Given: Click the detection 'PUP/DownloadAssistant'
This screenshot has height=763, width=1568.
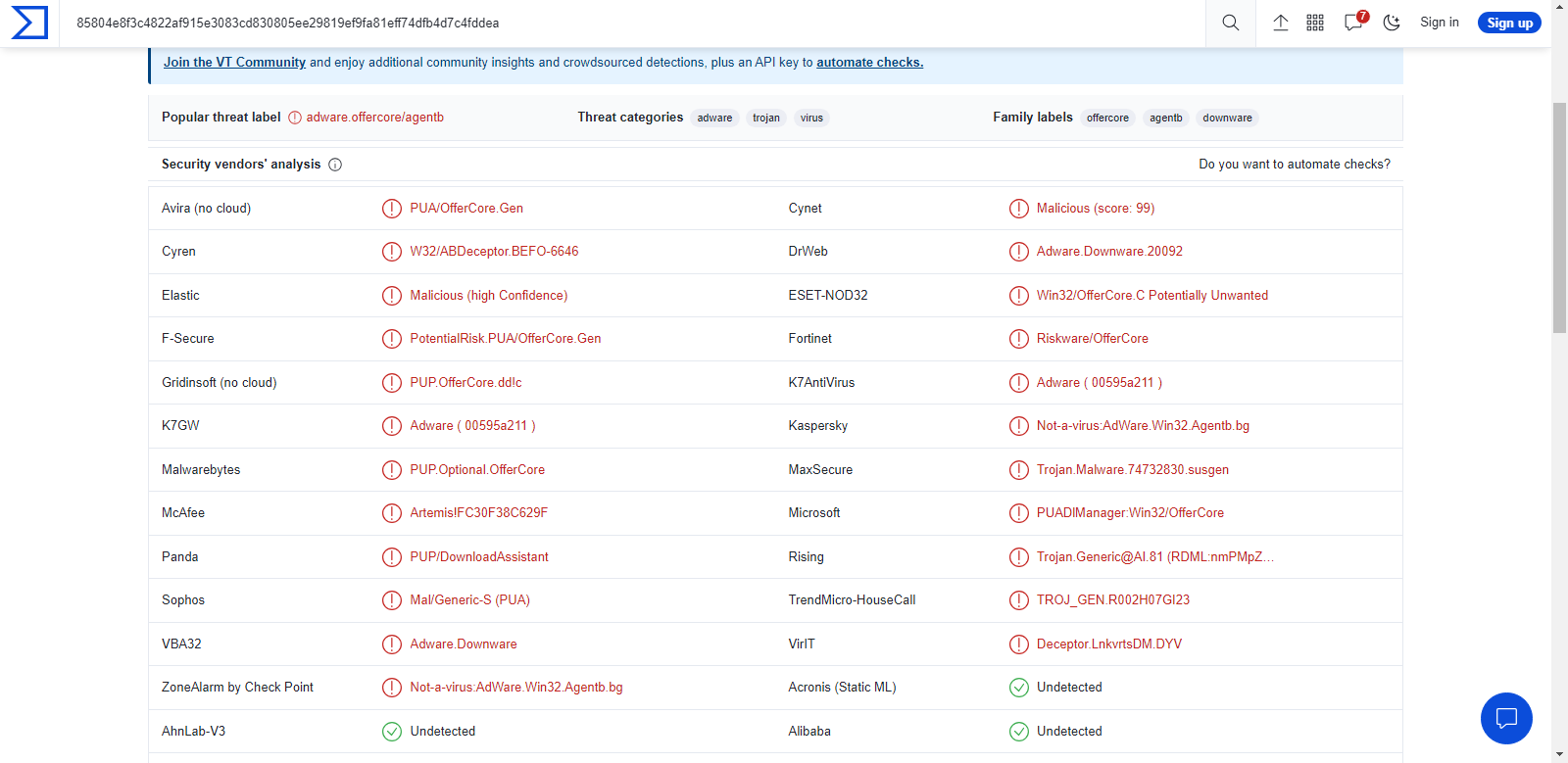Looking at the screenshot, I should coord(479,557).
